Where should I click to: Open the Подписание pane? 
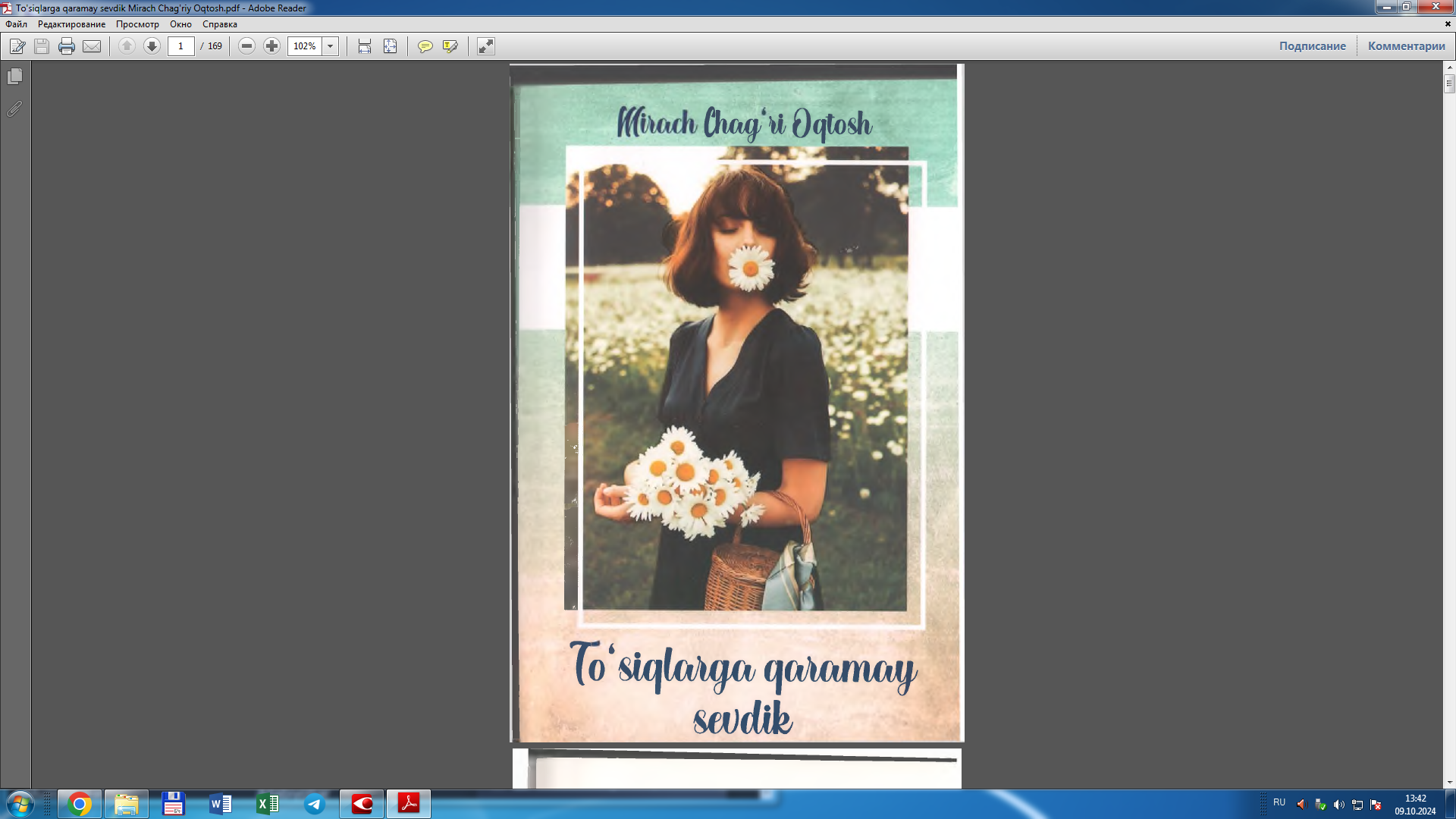coord(1313,45)
